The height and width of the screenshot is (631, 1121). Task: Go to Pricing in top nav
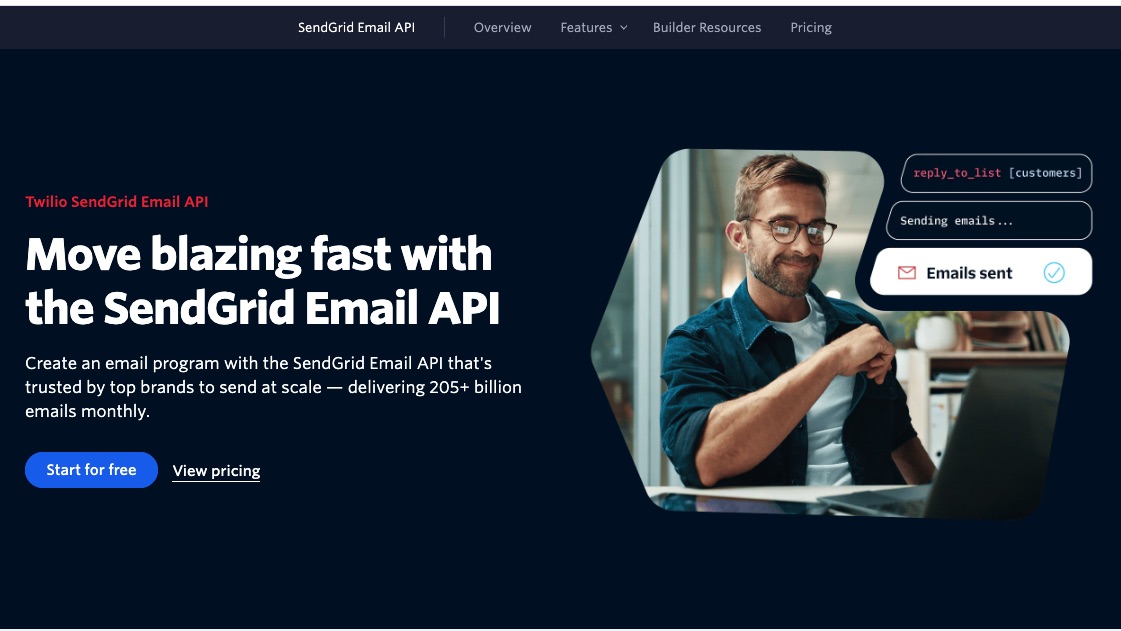tap(811, 27)
